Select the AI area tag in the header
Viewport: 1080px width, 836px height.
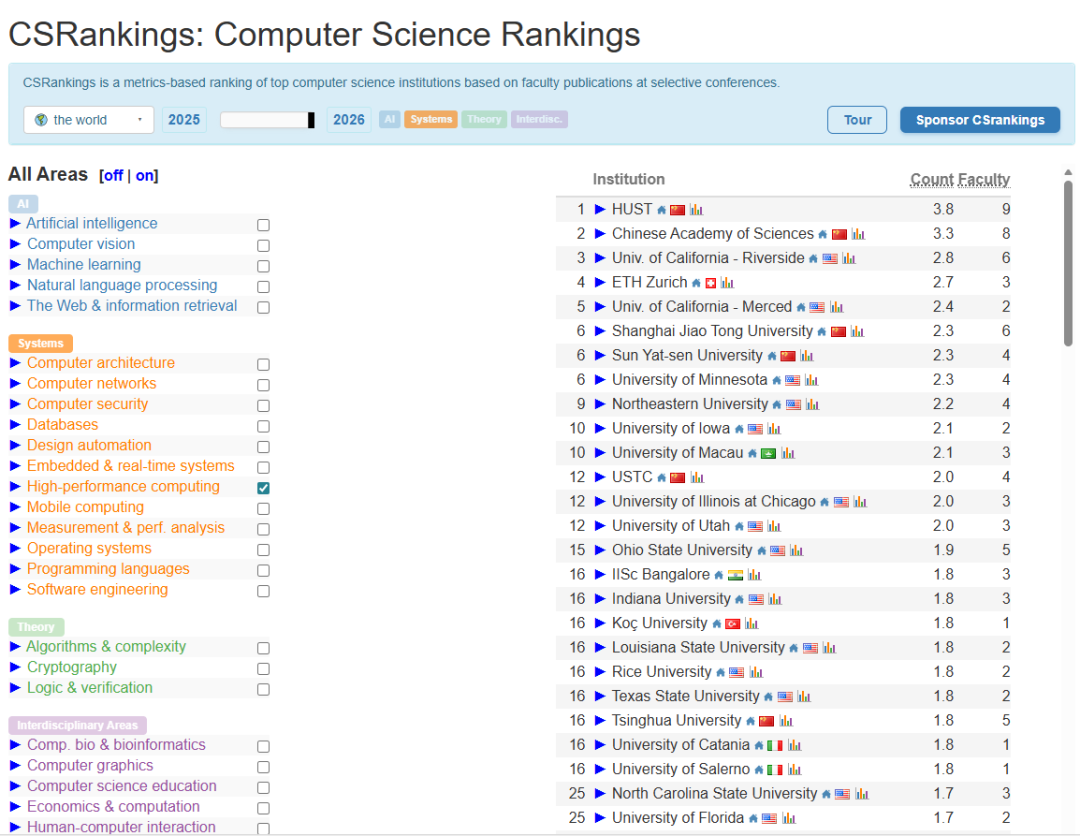390,119
